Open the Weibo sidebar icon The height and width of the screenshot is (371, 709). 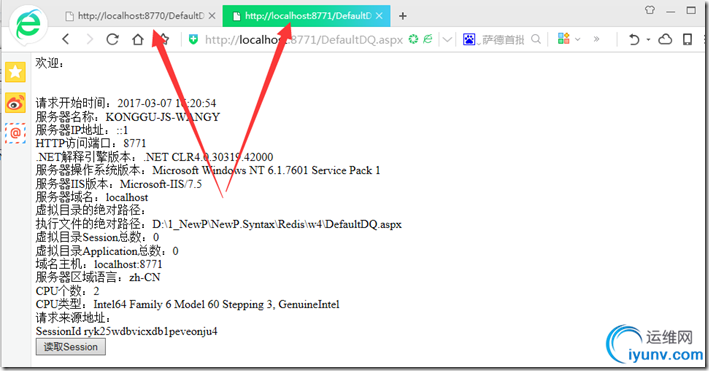pos(15,103)
